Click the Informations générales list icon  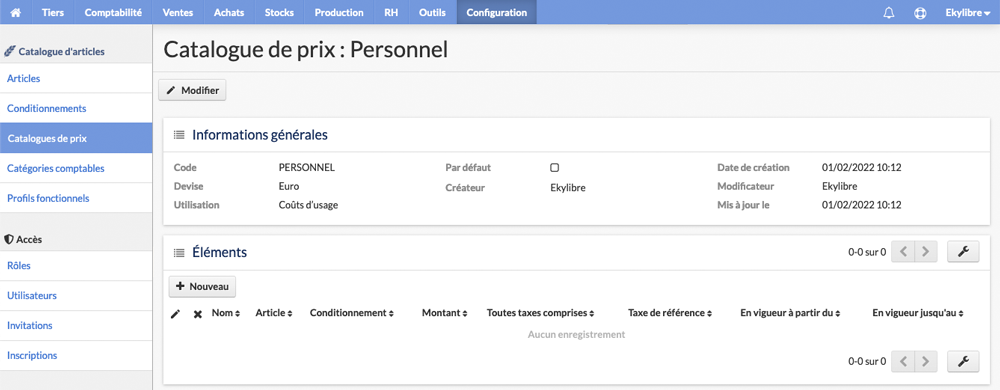[x=179, y=136]
